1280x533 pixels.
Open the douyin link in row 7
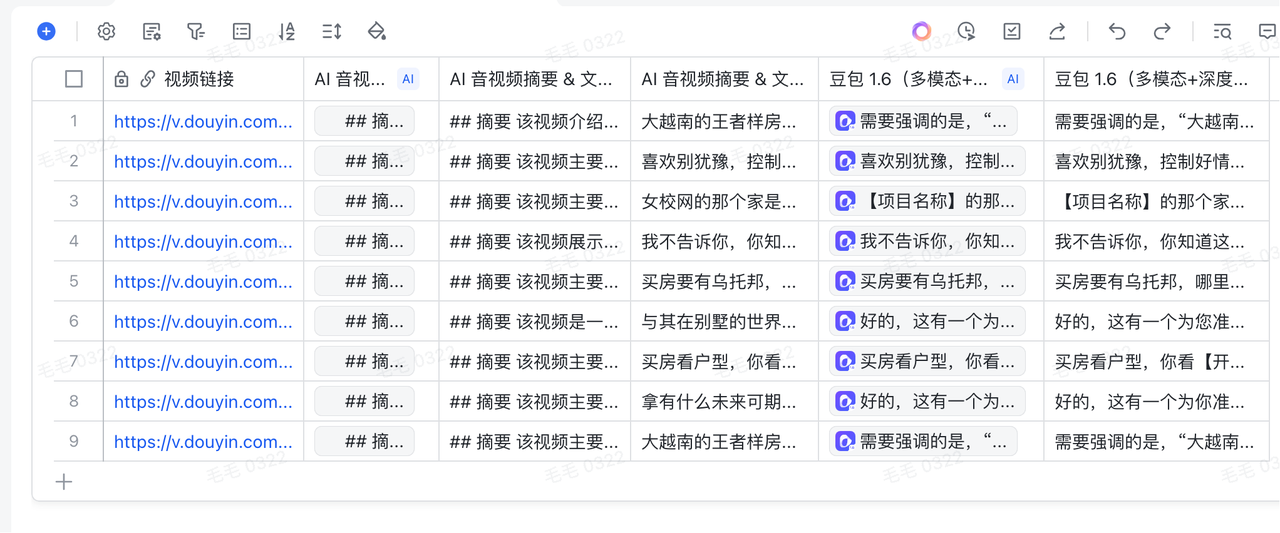click(203, 361)
